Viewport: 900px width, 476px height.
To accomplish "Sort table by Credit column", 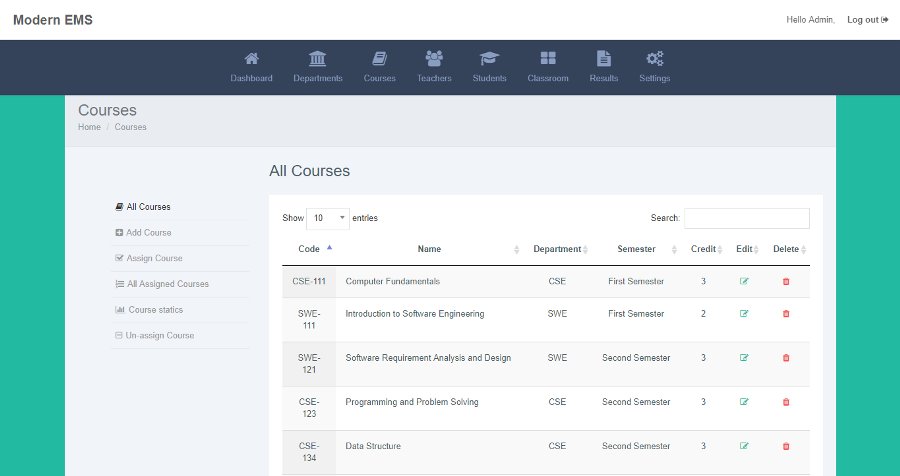I will click(x=703, y=249).
